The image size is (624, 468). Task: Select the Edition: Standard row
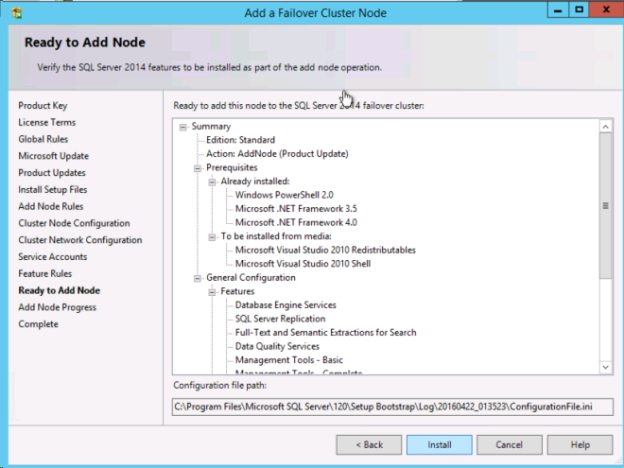point(240,140)
